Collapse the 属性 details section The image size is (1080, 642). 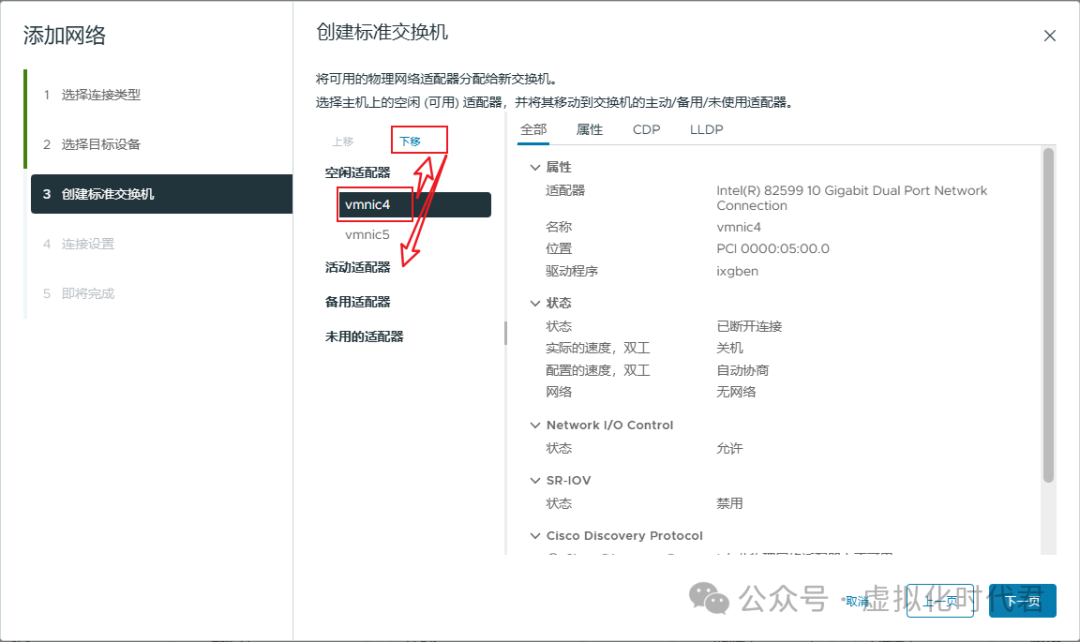coord(535,166)
